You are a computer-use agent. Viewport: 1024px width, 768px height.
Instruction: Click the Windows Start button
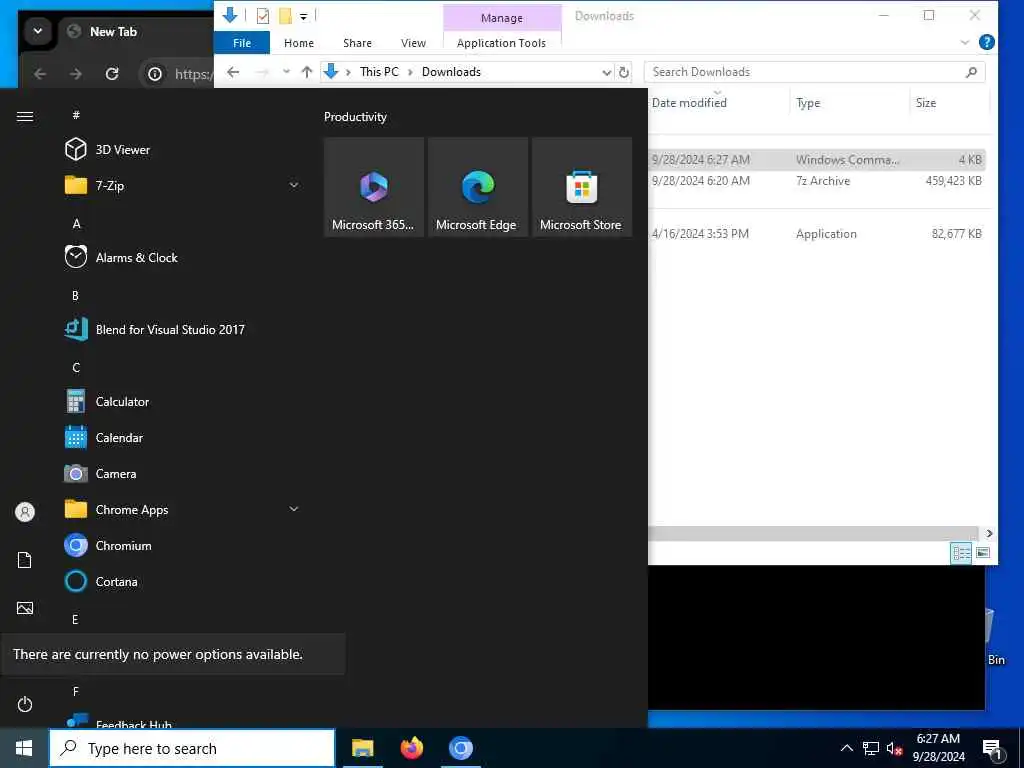coord(24,748)
